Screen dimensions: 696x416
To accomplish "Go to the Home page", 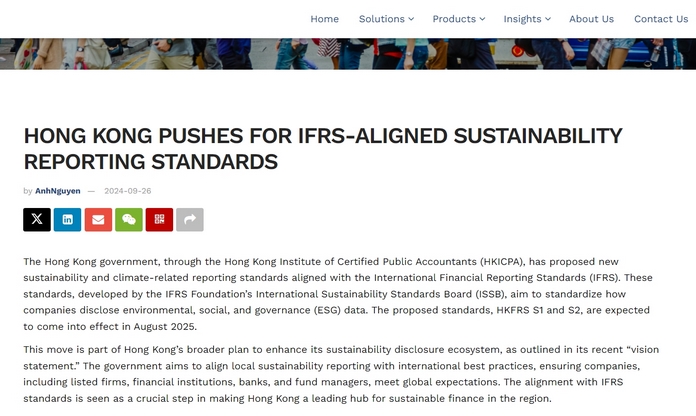I will point(324,19).
